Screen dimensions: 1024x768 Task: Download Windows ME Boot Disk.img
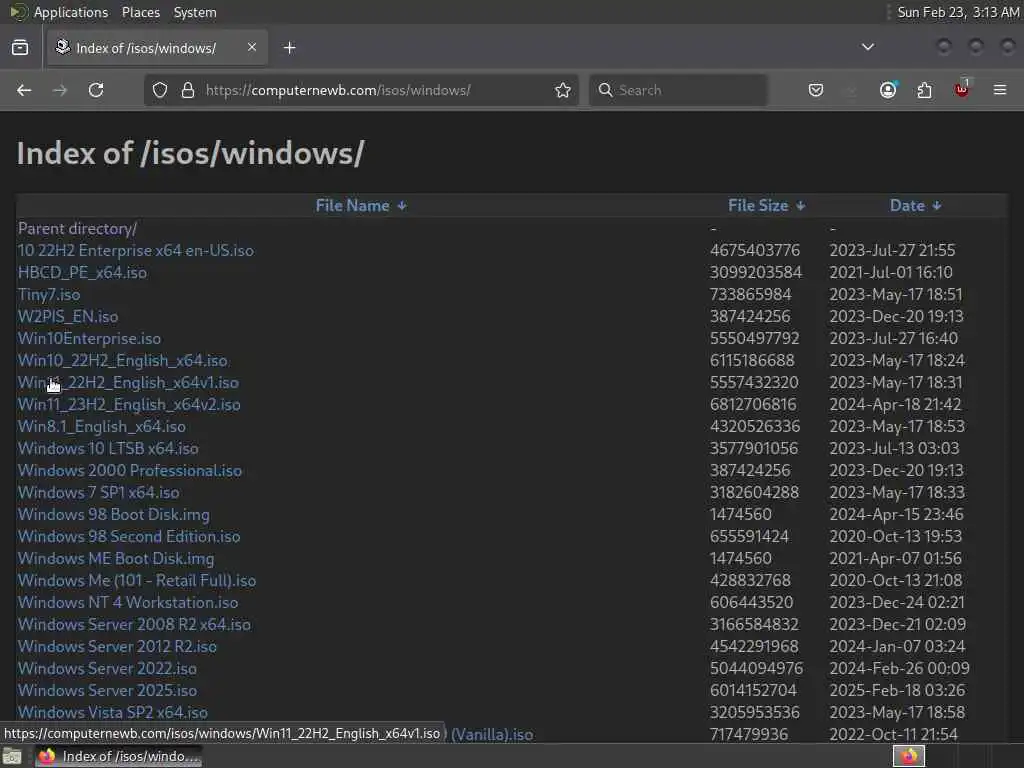point(116,558)
